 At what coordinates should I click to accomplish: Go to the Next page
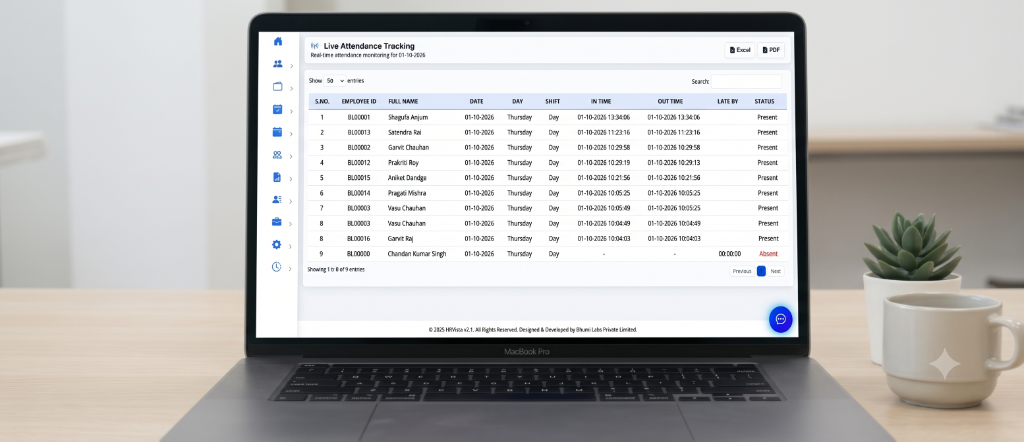775,271
